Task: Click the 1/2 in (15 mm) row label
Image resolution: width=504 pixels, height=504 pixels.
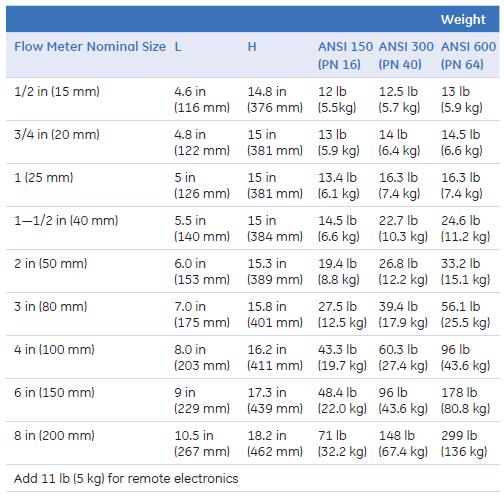Action: (x=57, y=91)
